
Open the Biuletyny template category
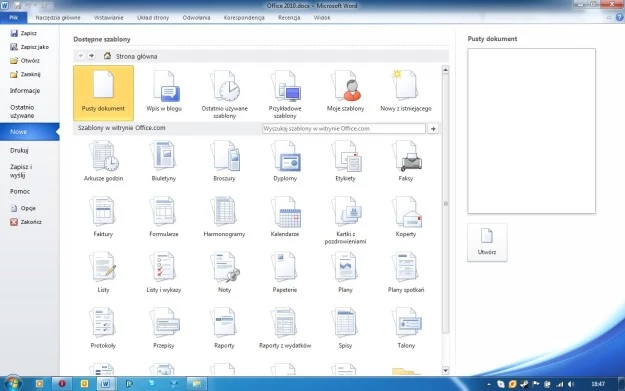164,161
